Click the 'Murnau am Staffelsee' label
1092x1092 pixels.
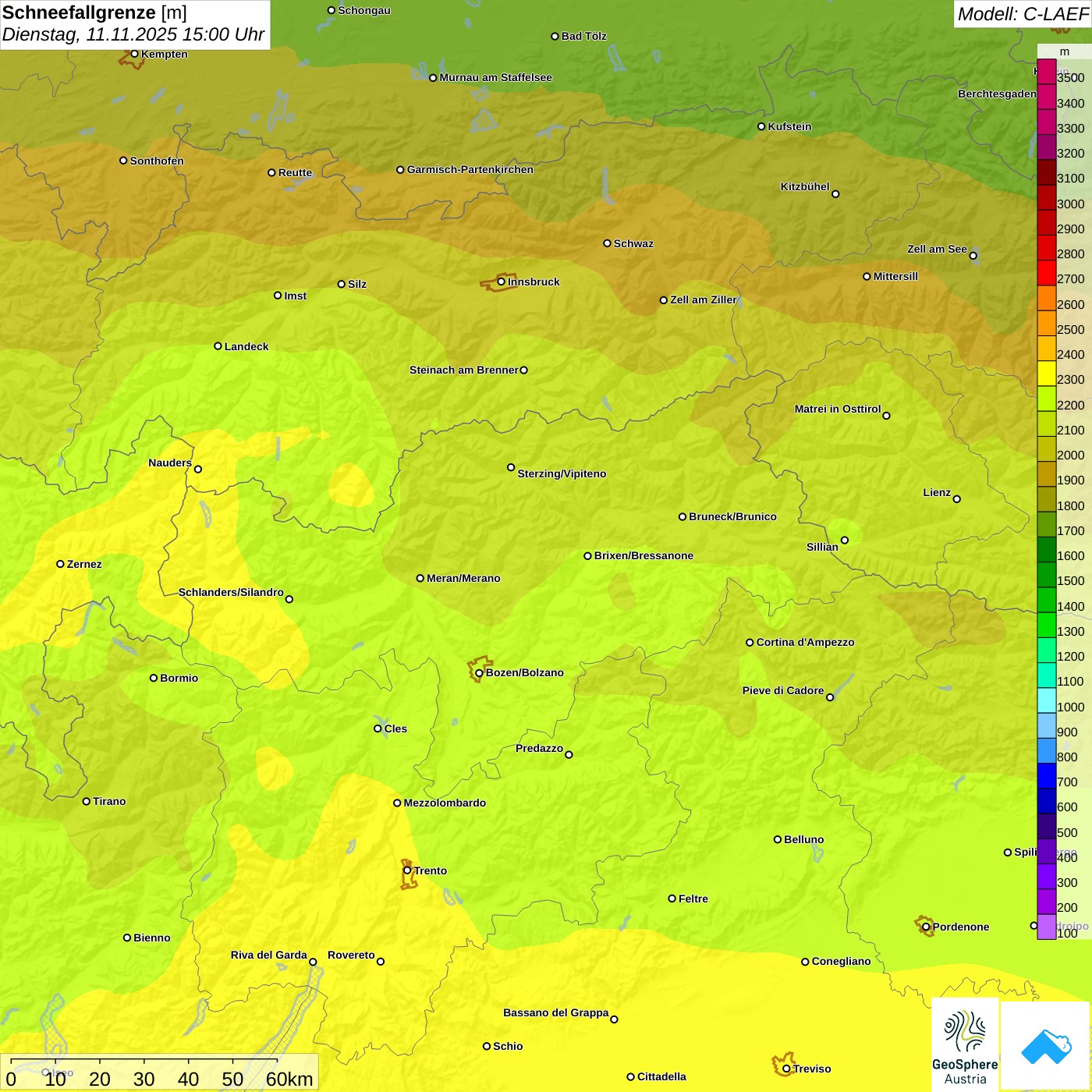coord(496,77)
